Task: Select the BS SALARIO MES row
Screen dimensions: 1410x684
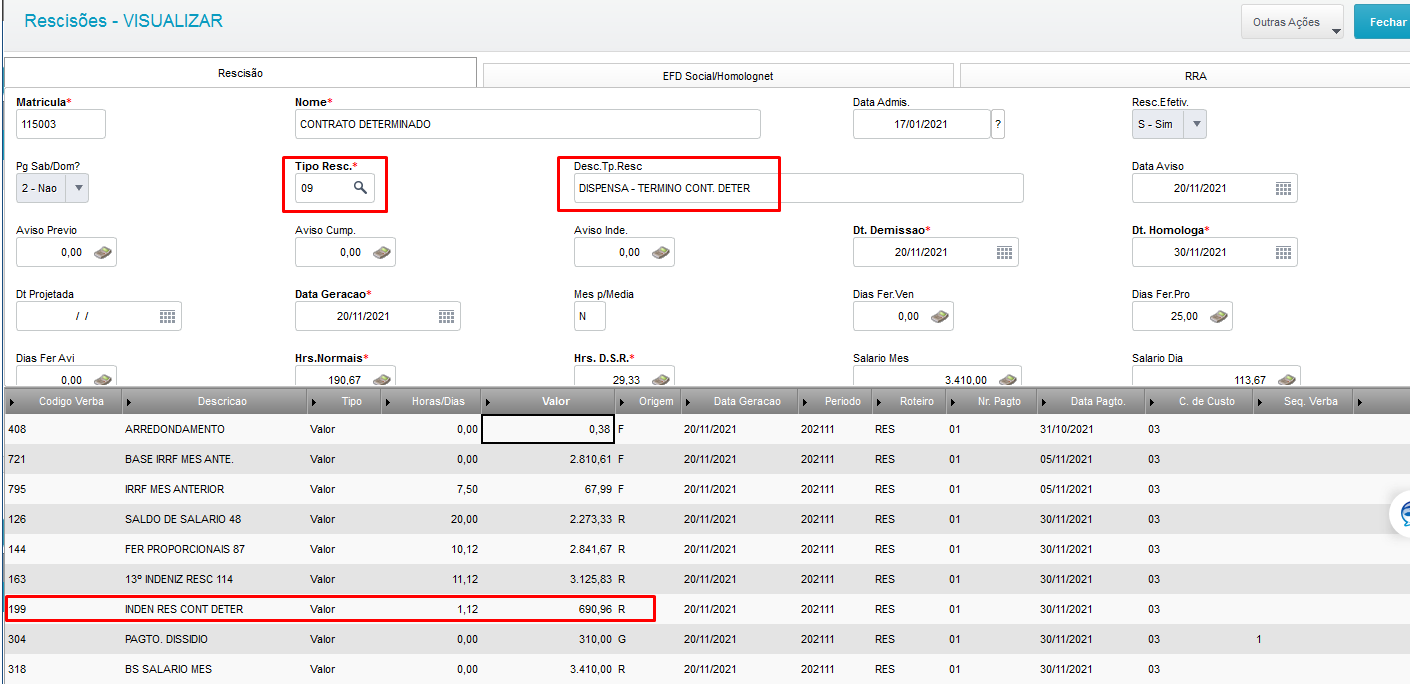Action: [705, 669]
